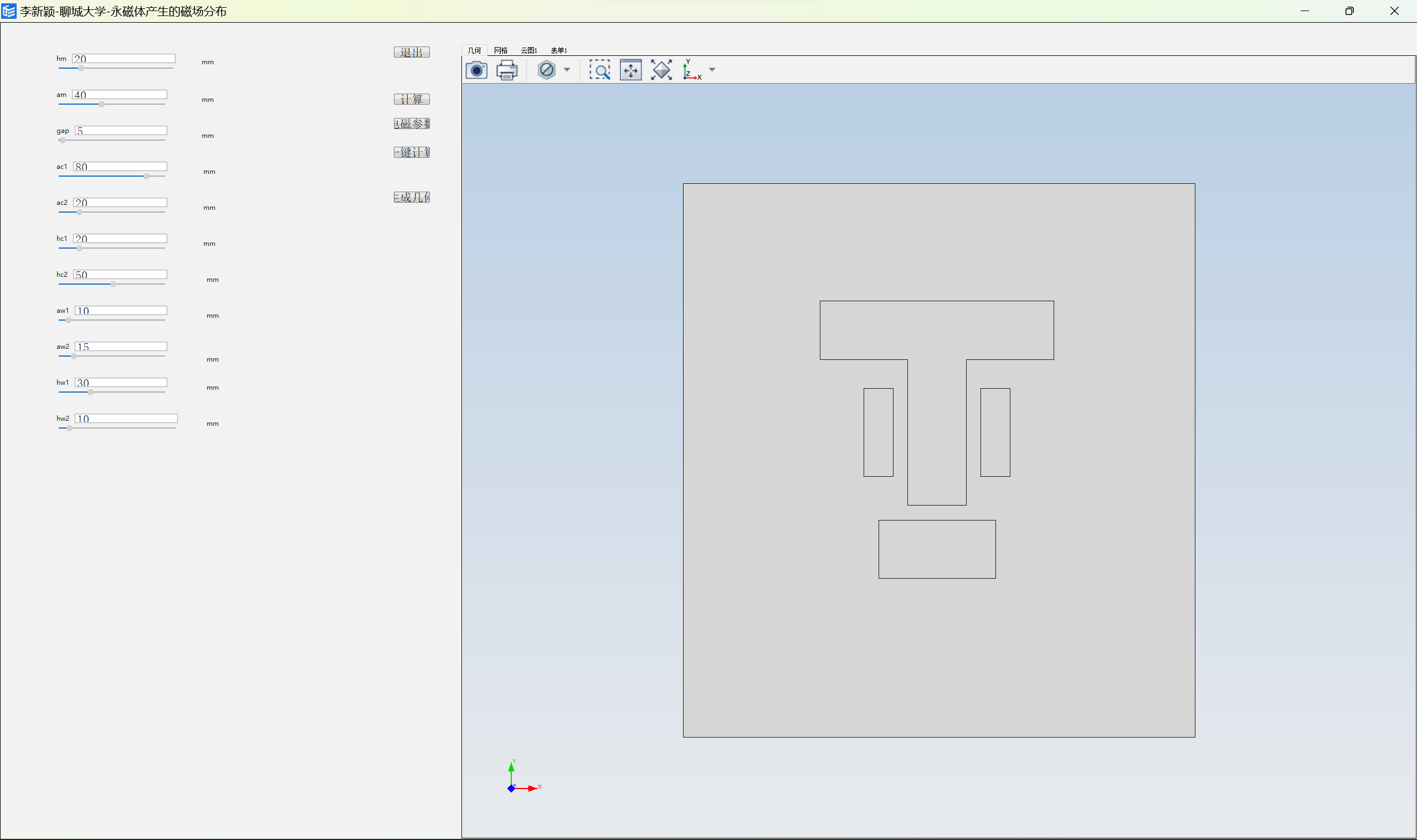Focus the hc2 input field
Image resolution: width=1417 pixels, height=840 pixels.
click(120, 275)
